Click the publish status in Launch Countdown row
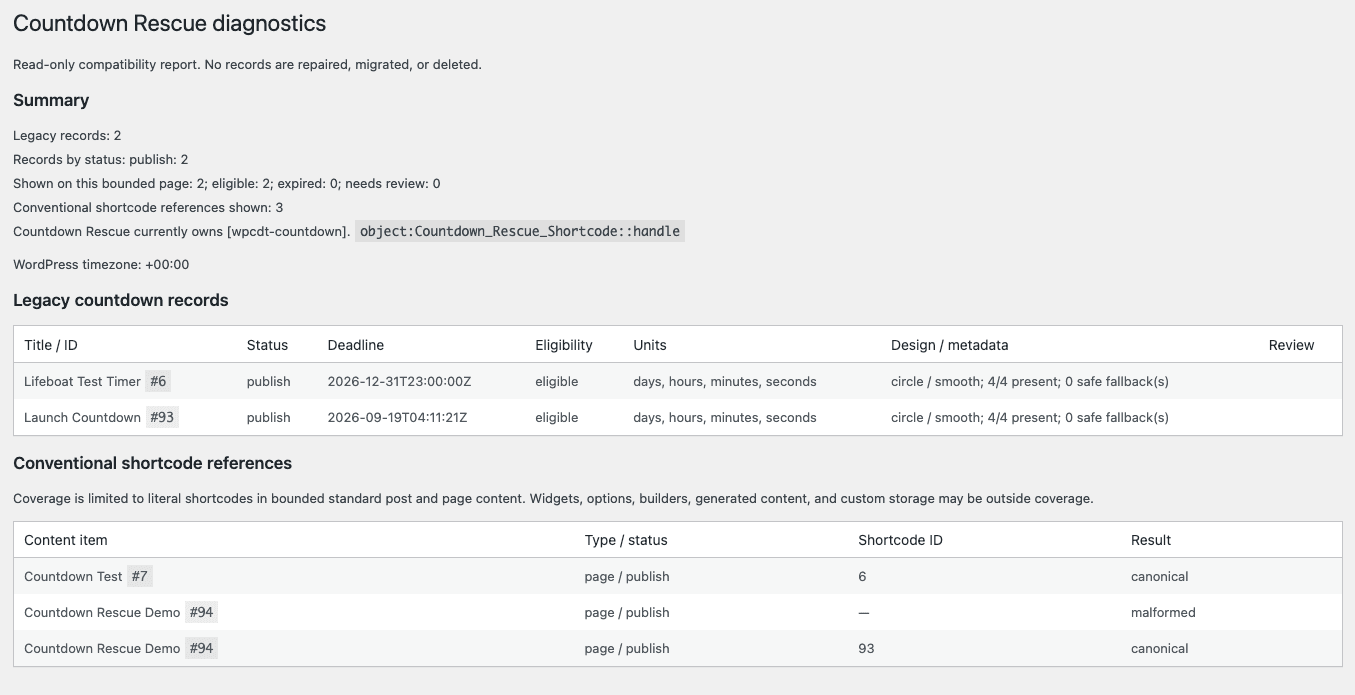The width and height of the screenshot is (1355, 695). [269, 417]
